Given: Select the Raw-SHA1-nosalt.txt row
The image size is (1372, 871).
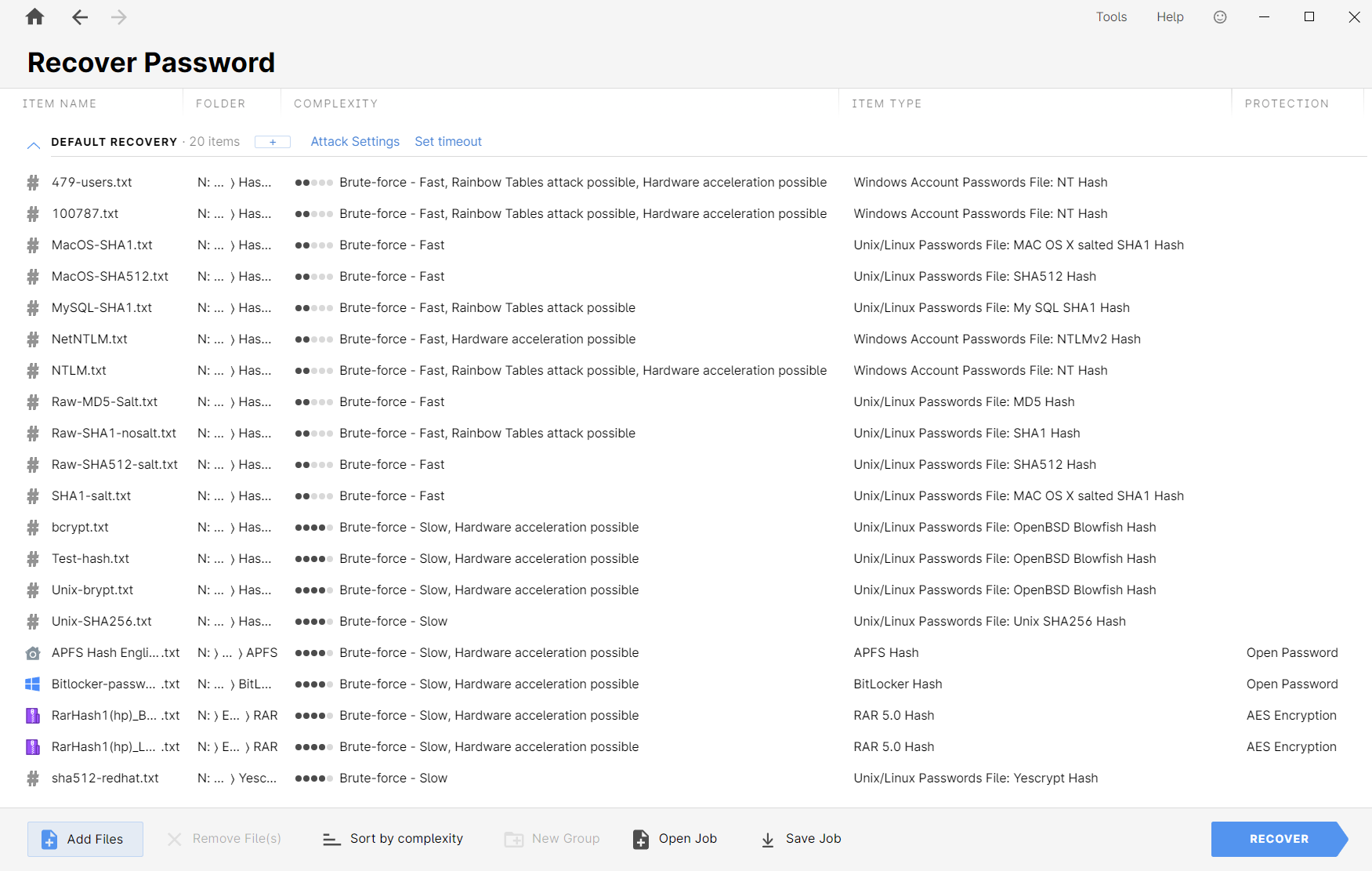Looking at the screenshot, I should (x=686, y=434).
